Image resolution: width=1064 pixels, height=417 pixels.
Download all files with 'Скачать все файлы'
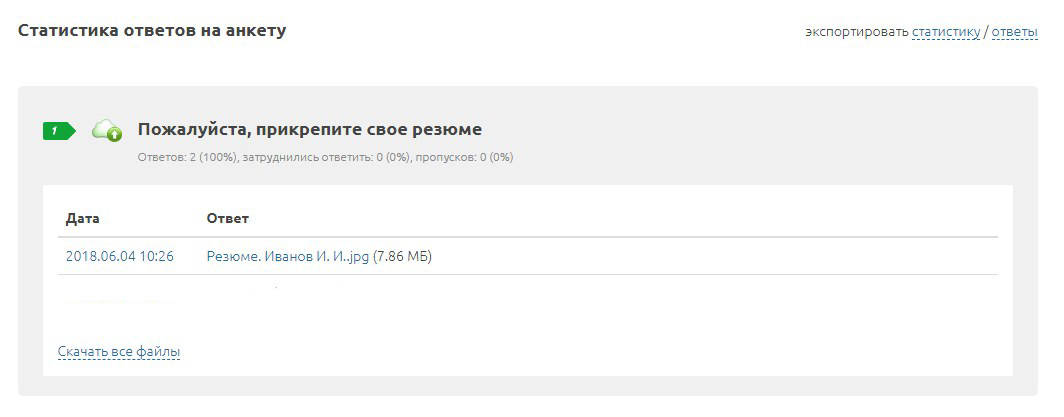[119, 352]
